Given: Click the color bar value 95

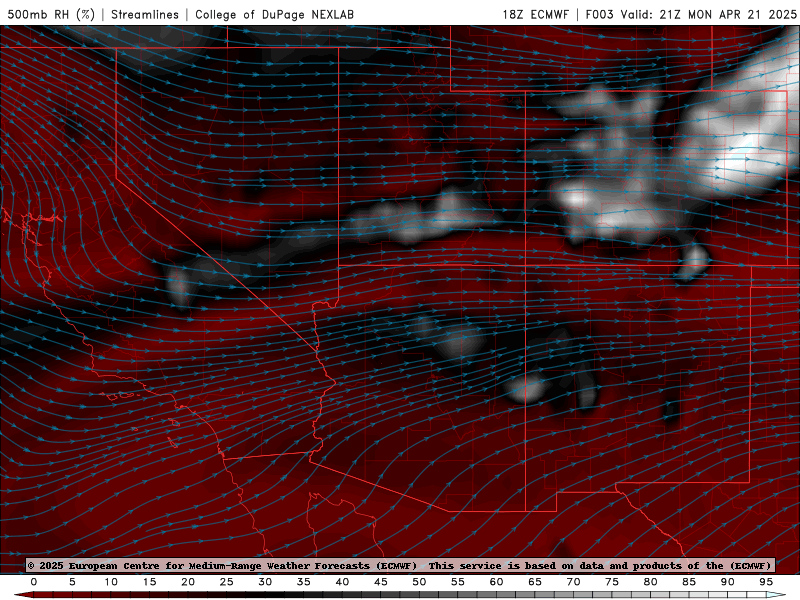Looking at the screenshot, I should 766,582.
